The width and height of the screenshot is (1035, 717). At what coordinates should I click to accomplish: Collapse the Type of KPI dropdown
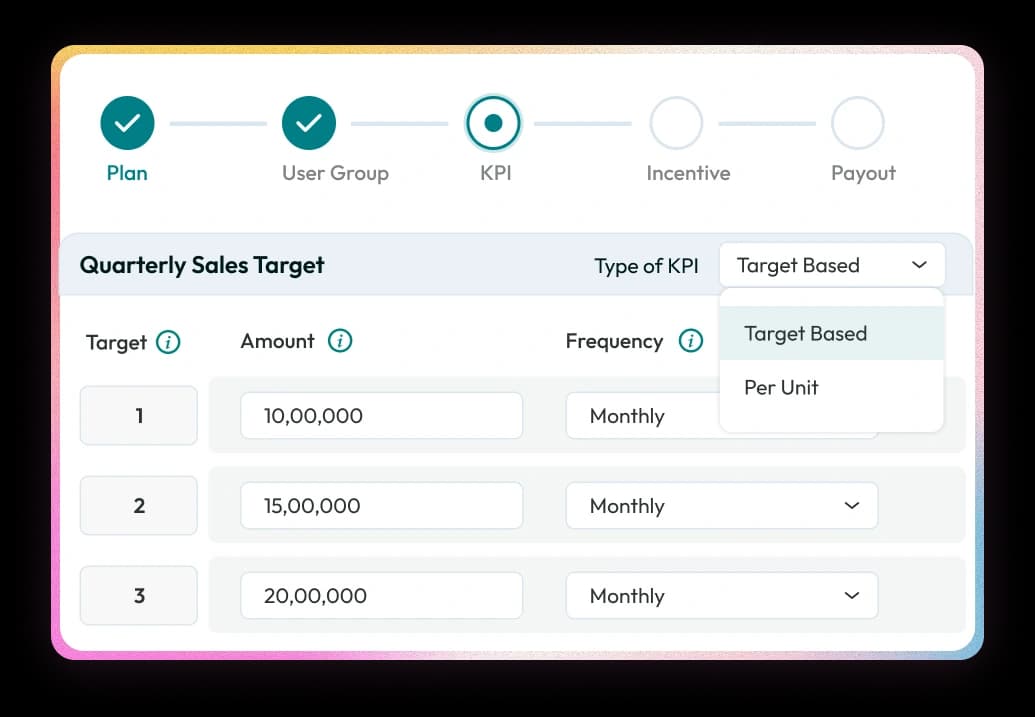831,265
